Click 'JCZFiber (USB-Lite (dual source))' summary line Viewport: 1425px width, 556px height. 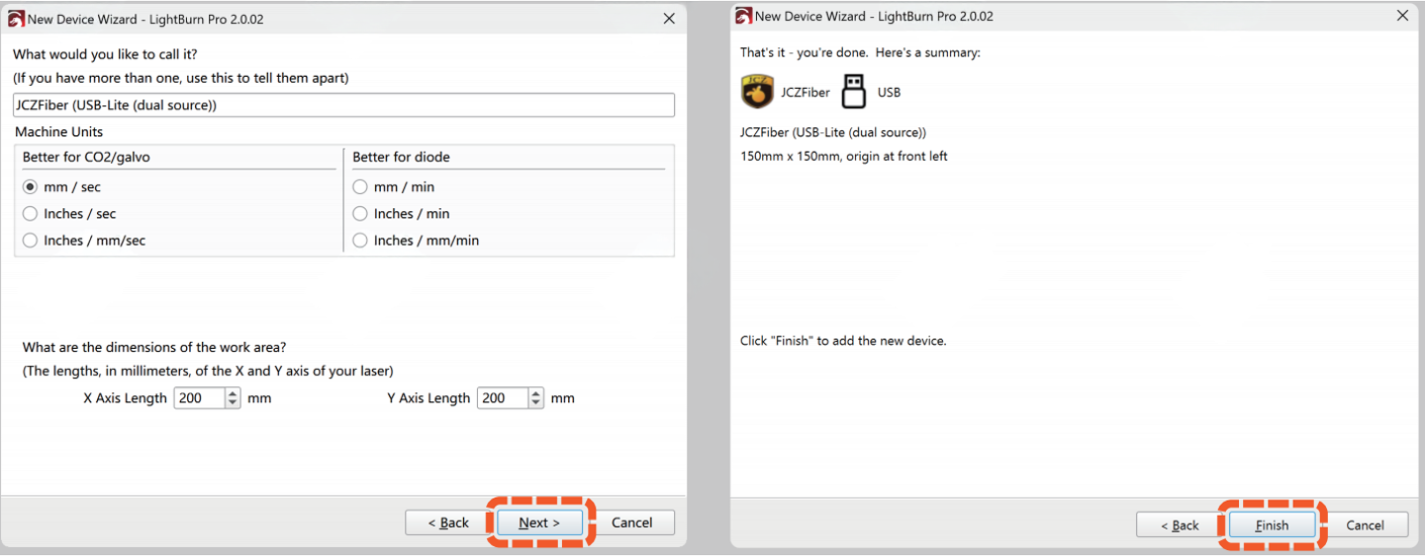coord(833,132)
